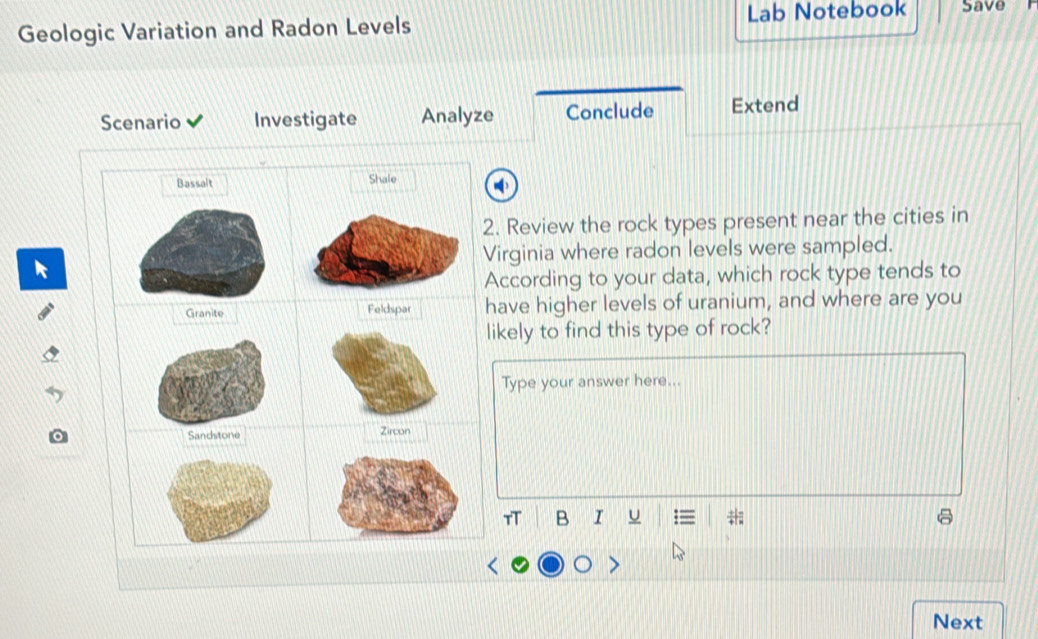Select the eraser tool
This screenshot has height=639, width=1038.
[50, 354]
